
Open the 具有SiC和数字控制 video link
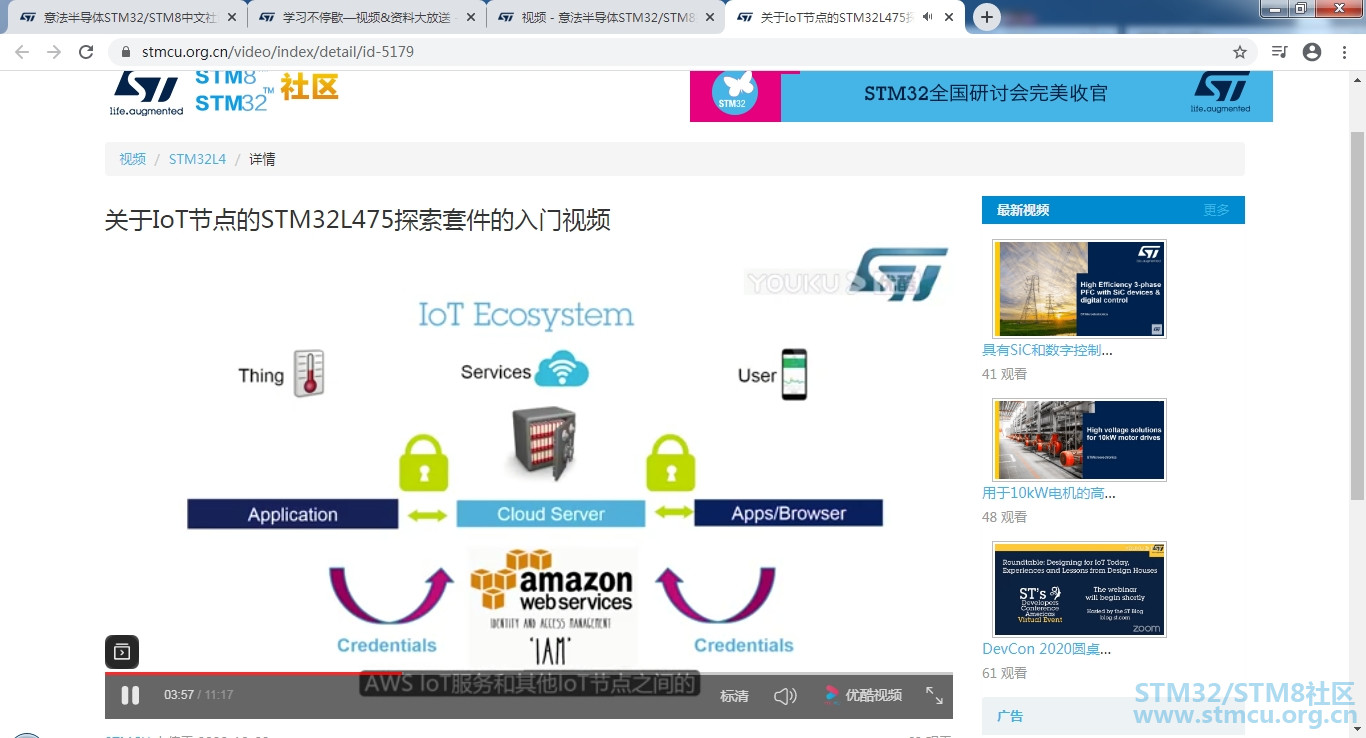(1047, 350)
